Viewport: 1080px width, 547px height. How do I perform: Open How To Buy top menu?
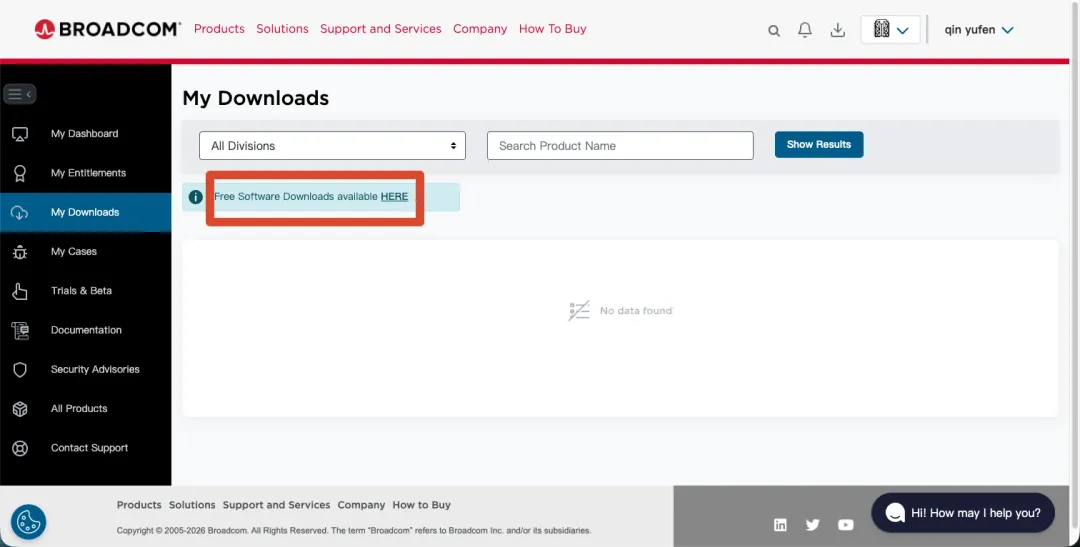tap(552, 29)
